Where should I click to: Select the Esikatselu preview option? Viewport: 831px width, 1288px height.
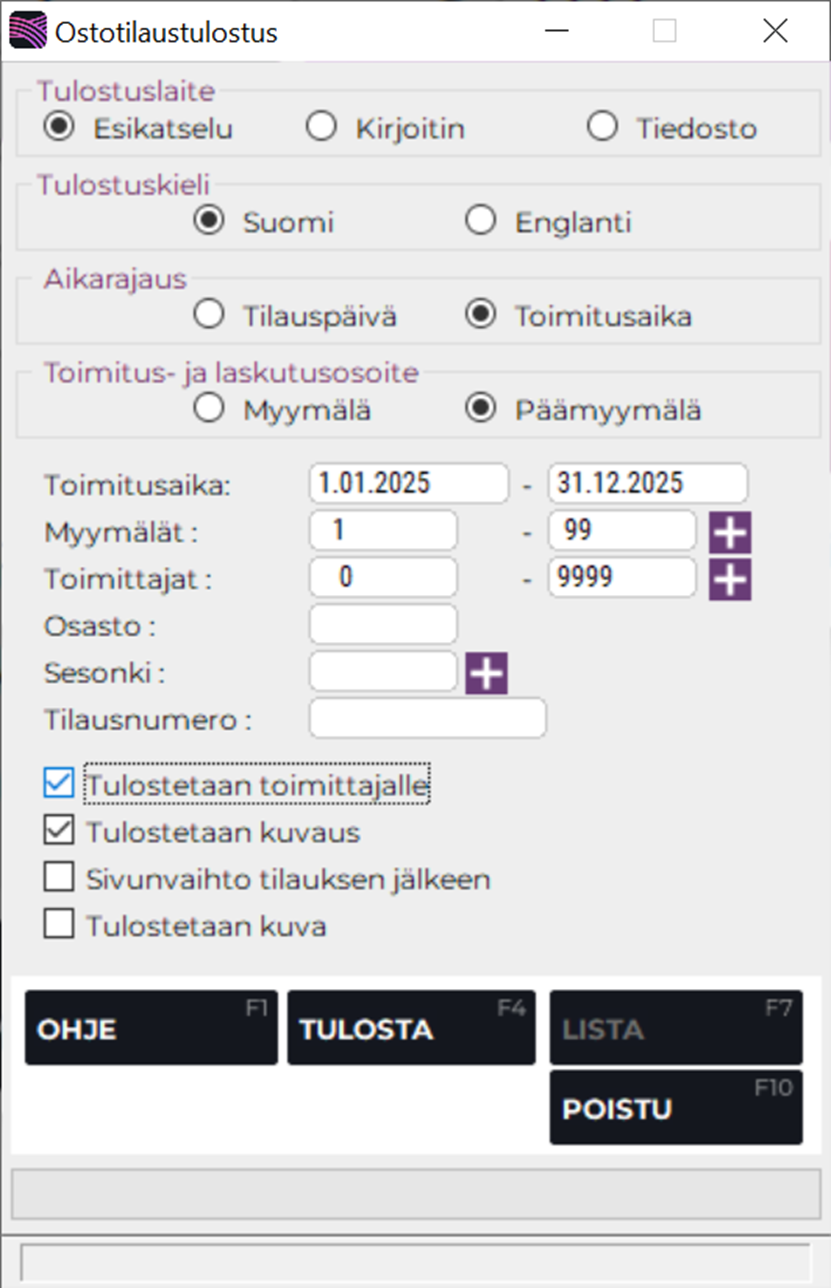tap(58, 126)
